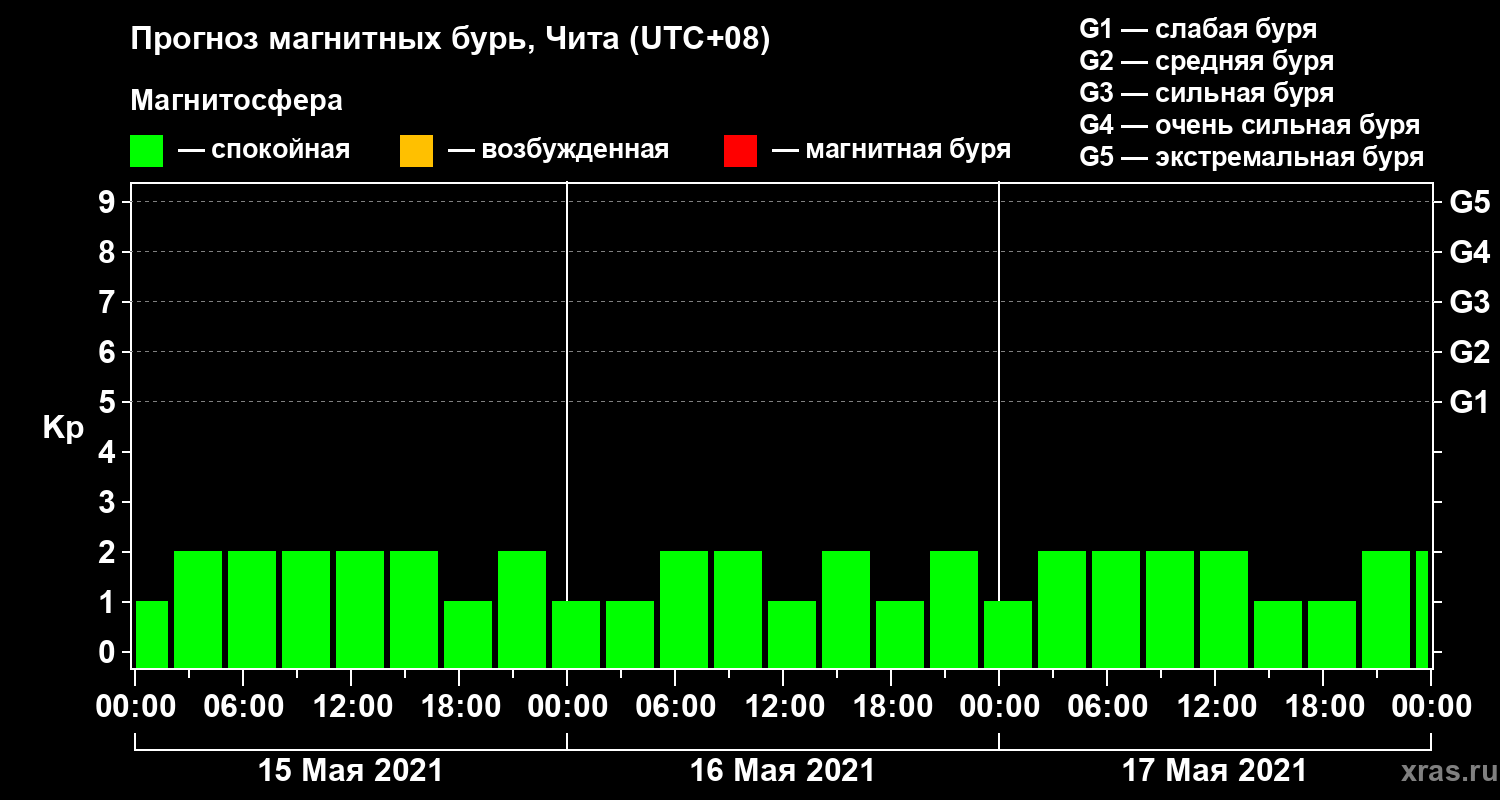Click the Kp 2 bar over 06:00, 17 May
1500x800 pixels.
(1116, 609)
